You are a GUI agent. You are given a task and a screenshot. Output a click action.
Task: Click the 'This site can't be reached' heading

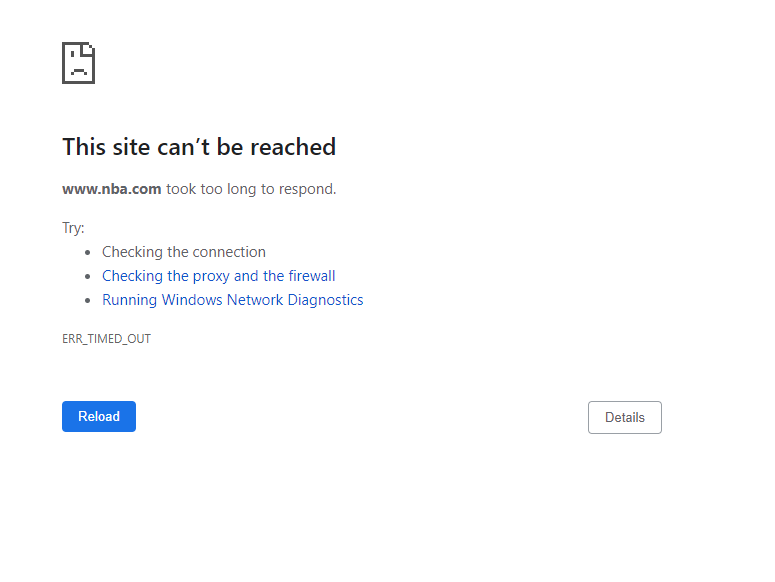(x=199, y=147)
